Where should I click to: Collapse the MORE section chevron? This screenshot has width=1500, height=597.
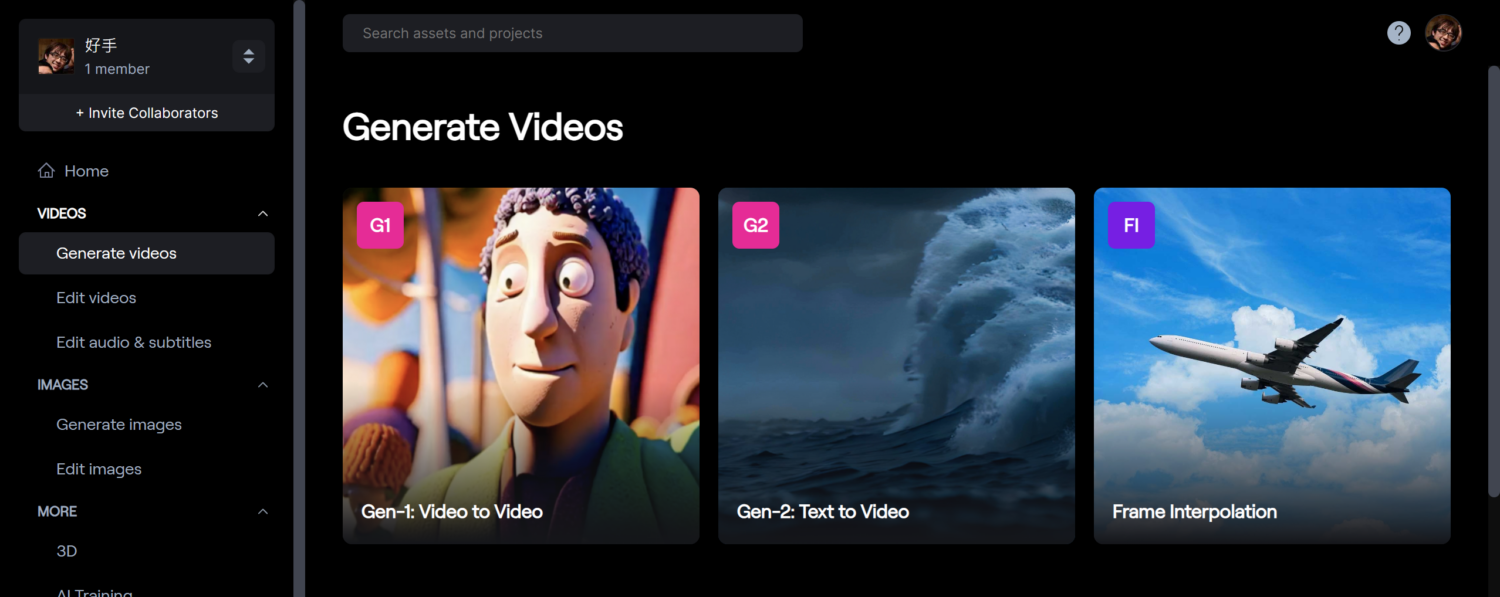click(263, 511)
